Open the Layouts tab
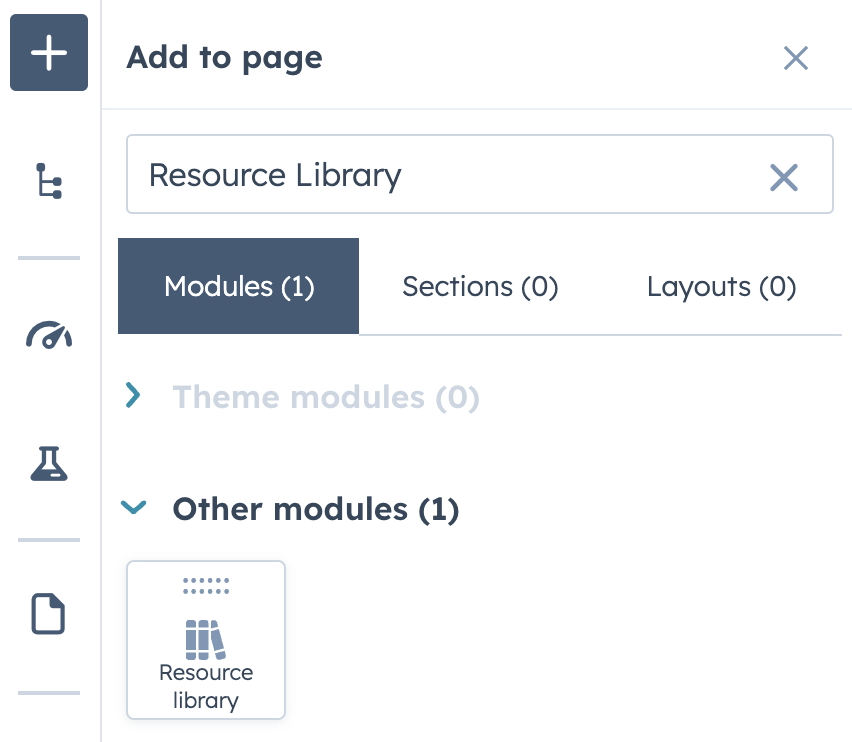The height and width of the screenshot is (742, 852). (721, 286)
